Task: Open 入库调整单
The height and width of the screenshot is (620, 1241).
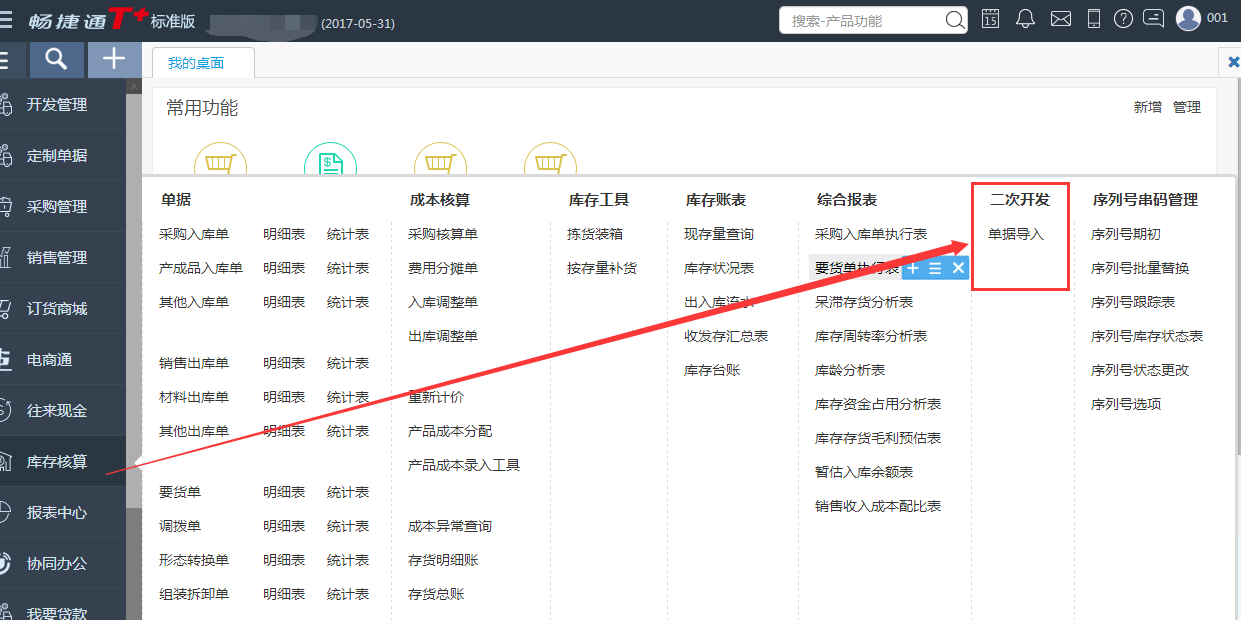Action: click(443, 302)
